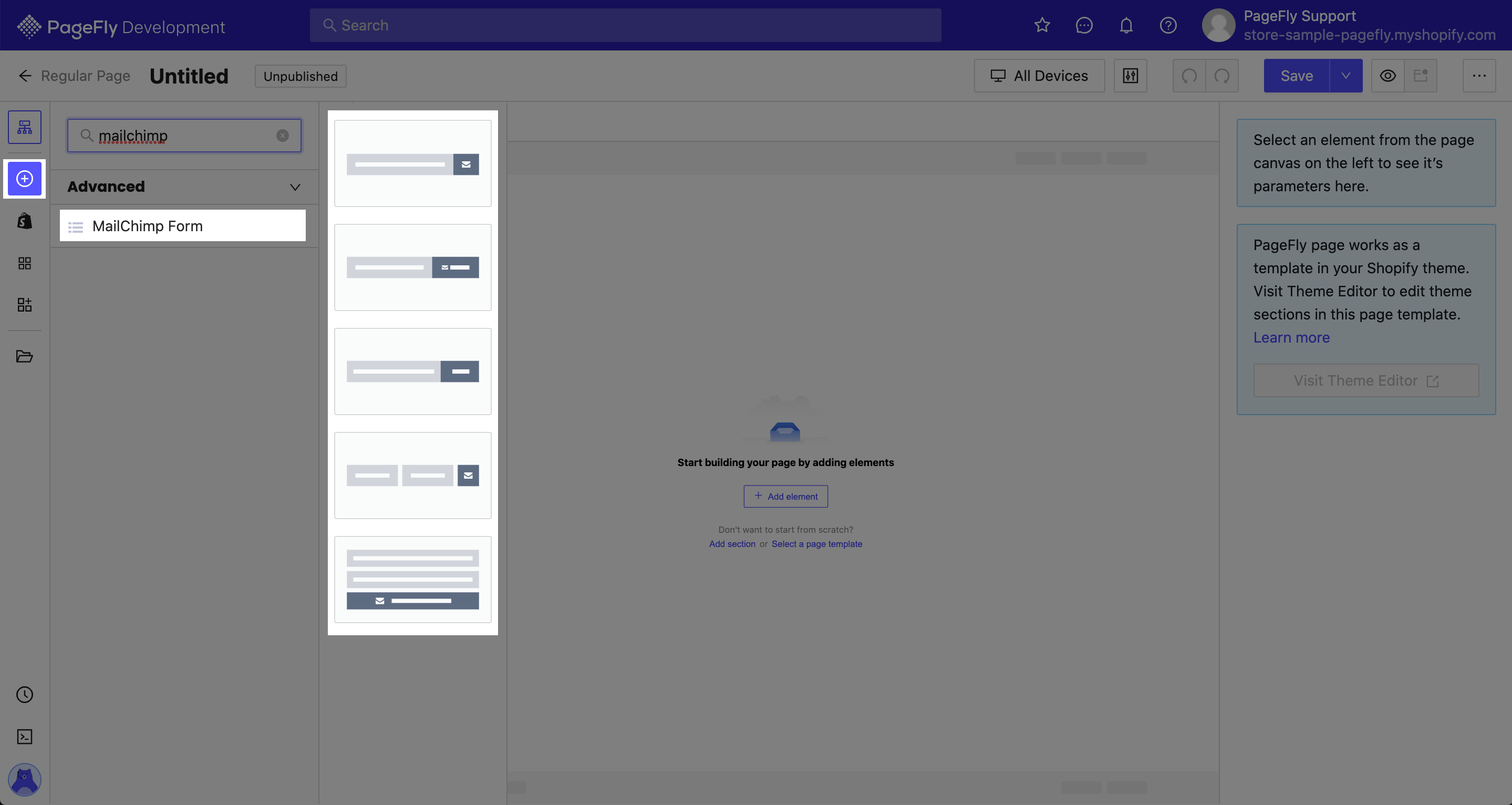
Task: Open the chat bubble icon in header
Action: [1084, 25]
